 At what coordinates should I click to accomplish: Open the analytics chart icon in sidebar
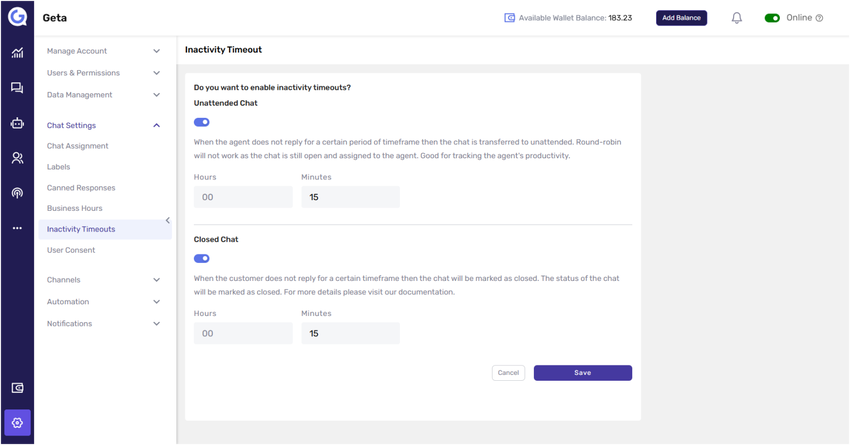pyautogui.click(x=17, y=52)
